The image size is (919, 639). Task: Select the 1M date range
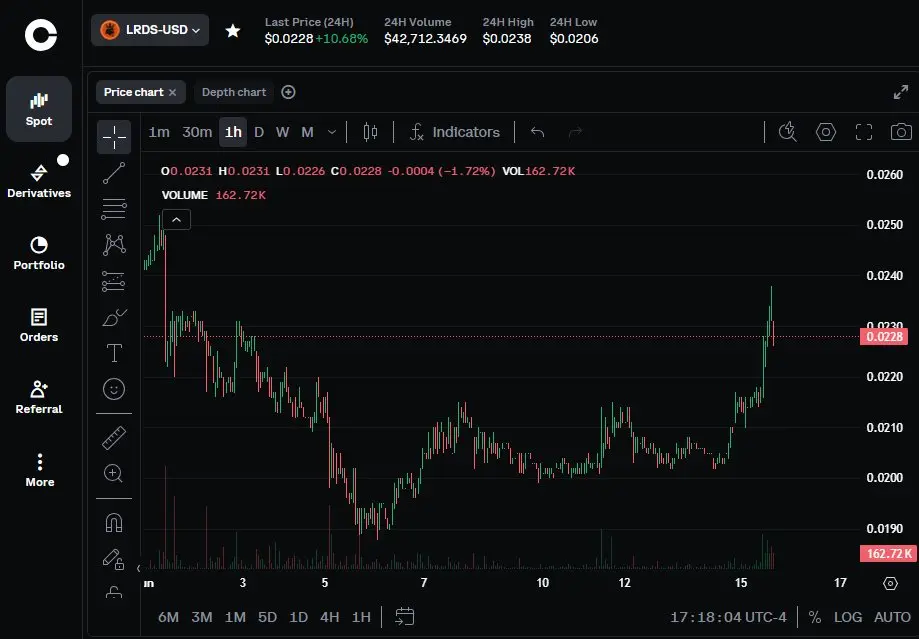tap(235, 617)
